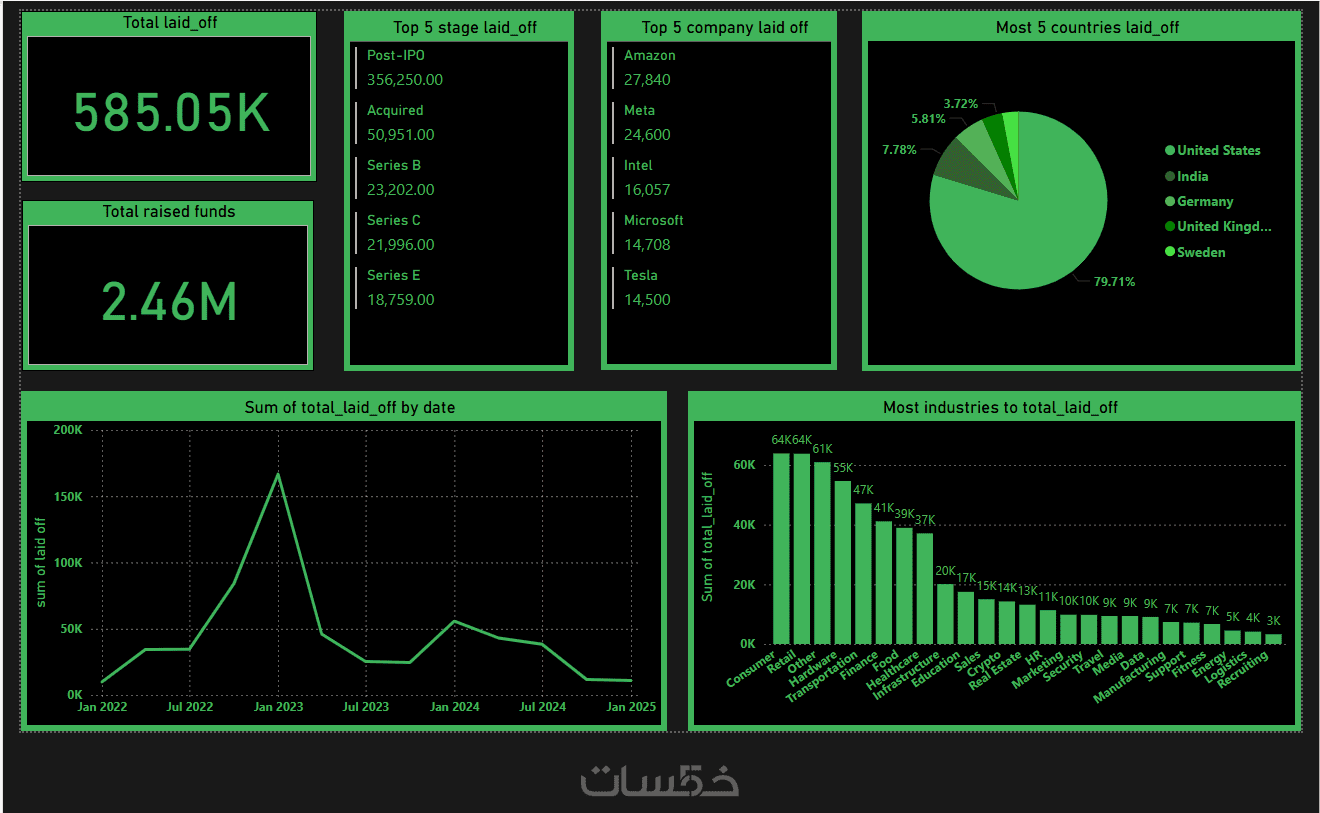Click the 2.46M Total raised funds value
The height and width of the screenshot is (813, 1320).
(169, 302)
